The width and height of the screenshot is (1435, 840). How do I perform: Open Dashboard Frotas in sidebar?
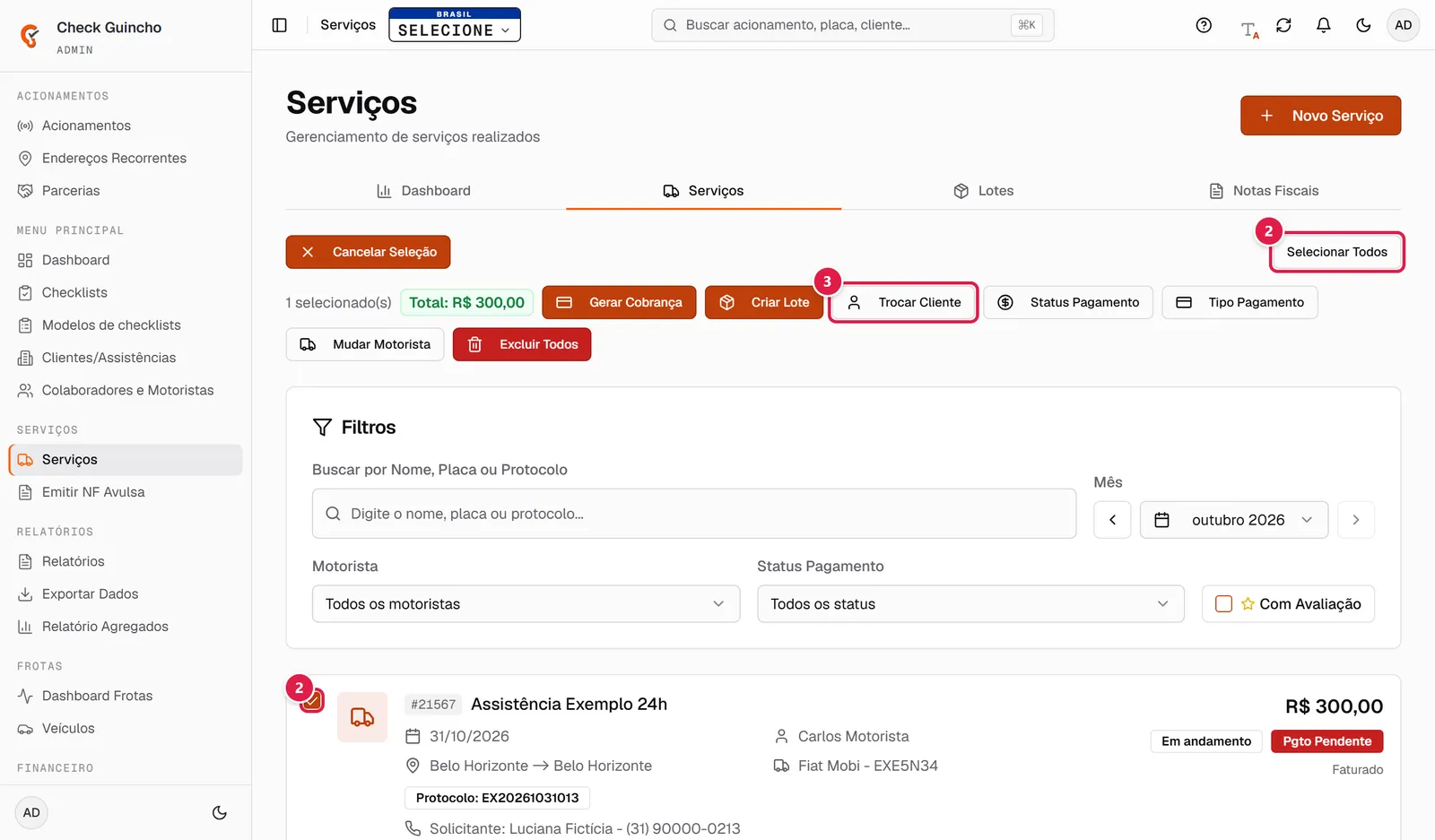tap(126, 696)
